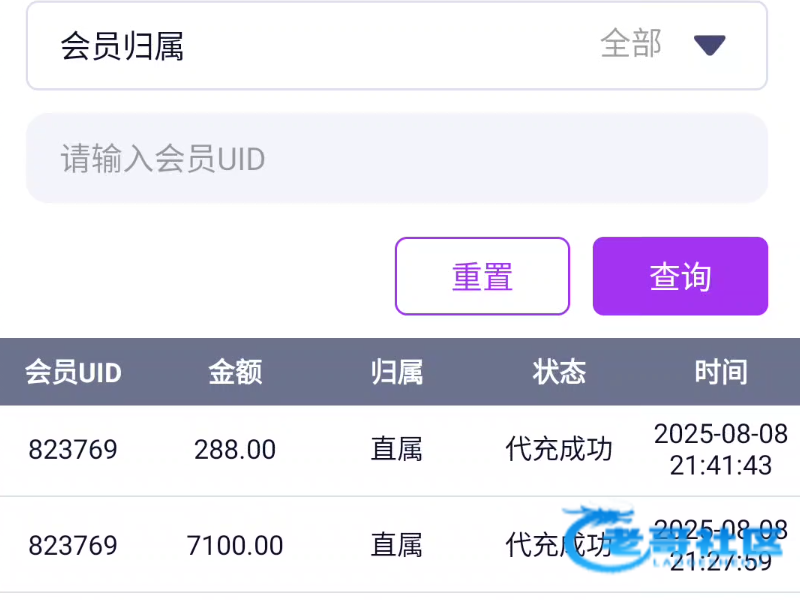Screen dimensions: 800x600
Task: Select UID 823769 in the 7100.00 row
Action: click(73, 545)
